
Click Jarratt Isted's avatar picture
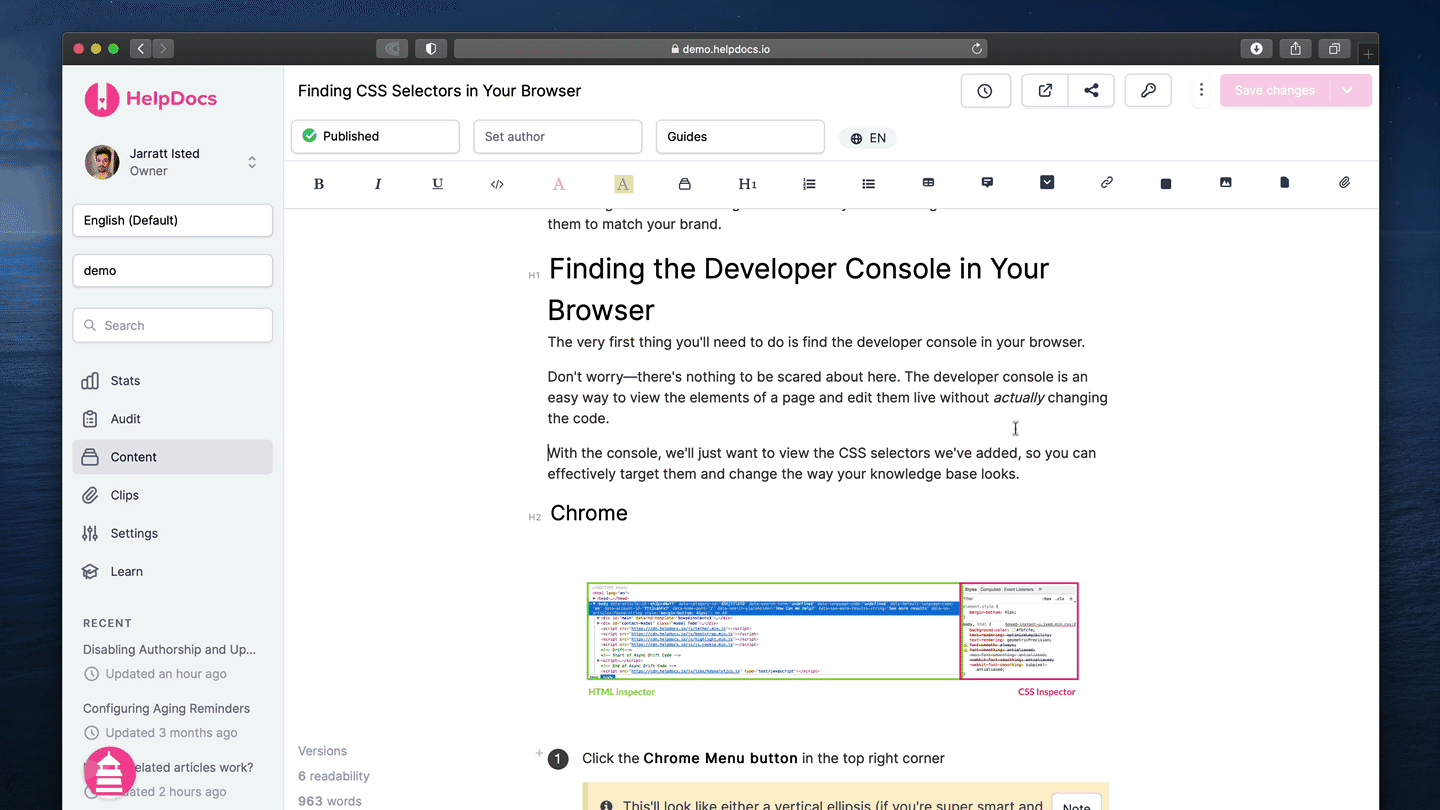click(102, 162)
